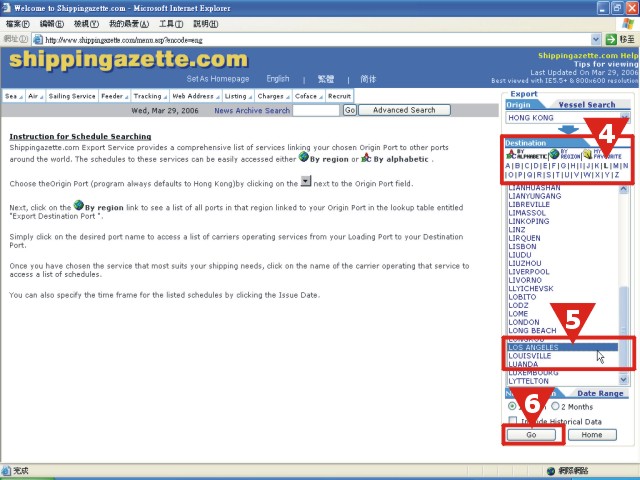Open the Origin port HONG KONG dropdown

[624, 118]
